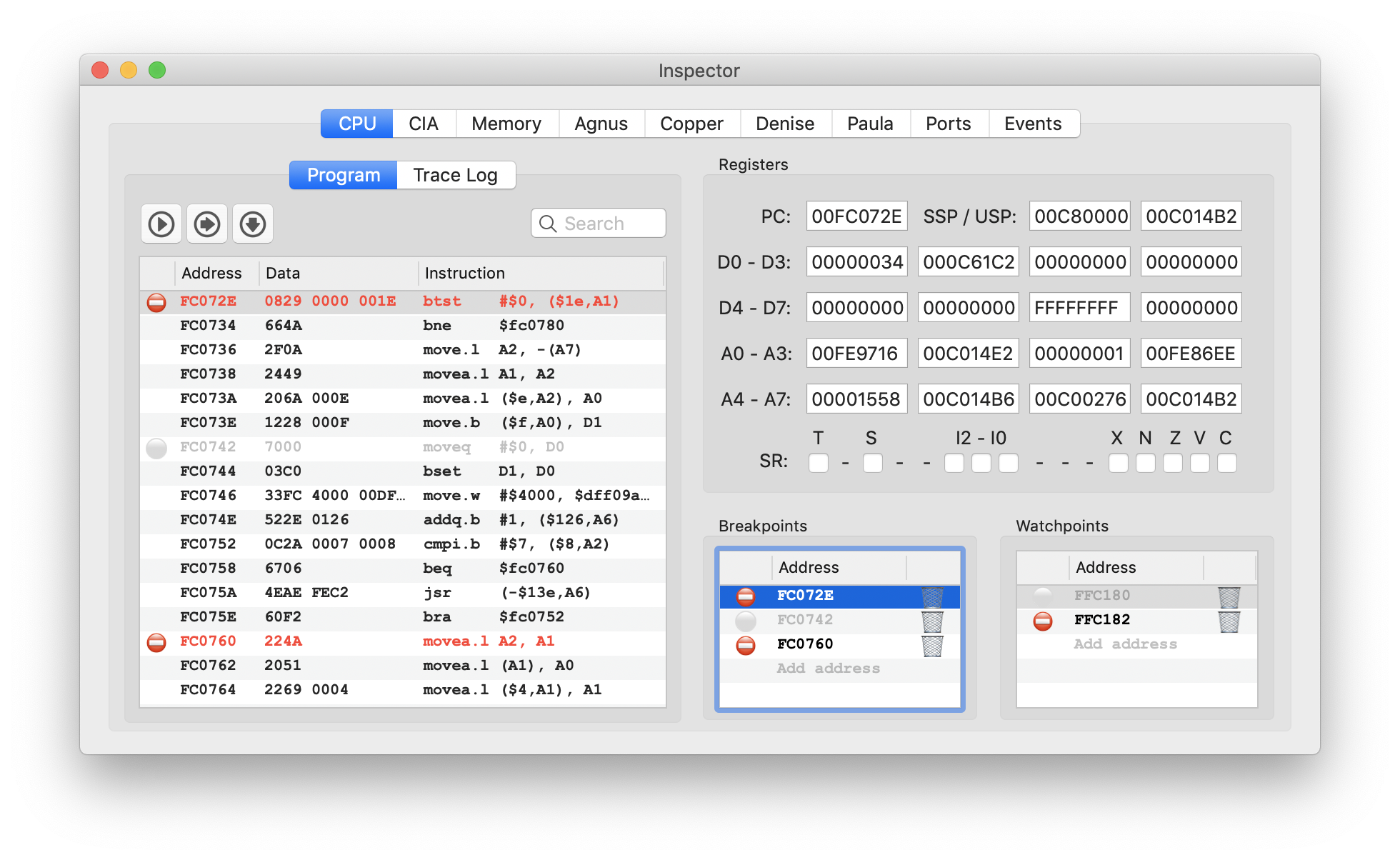The height and width of the screenshot is (860, 1400).
Task: Click the Instruction column header
Action: point(541,274)
